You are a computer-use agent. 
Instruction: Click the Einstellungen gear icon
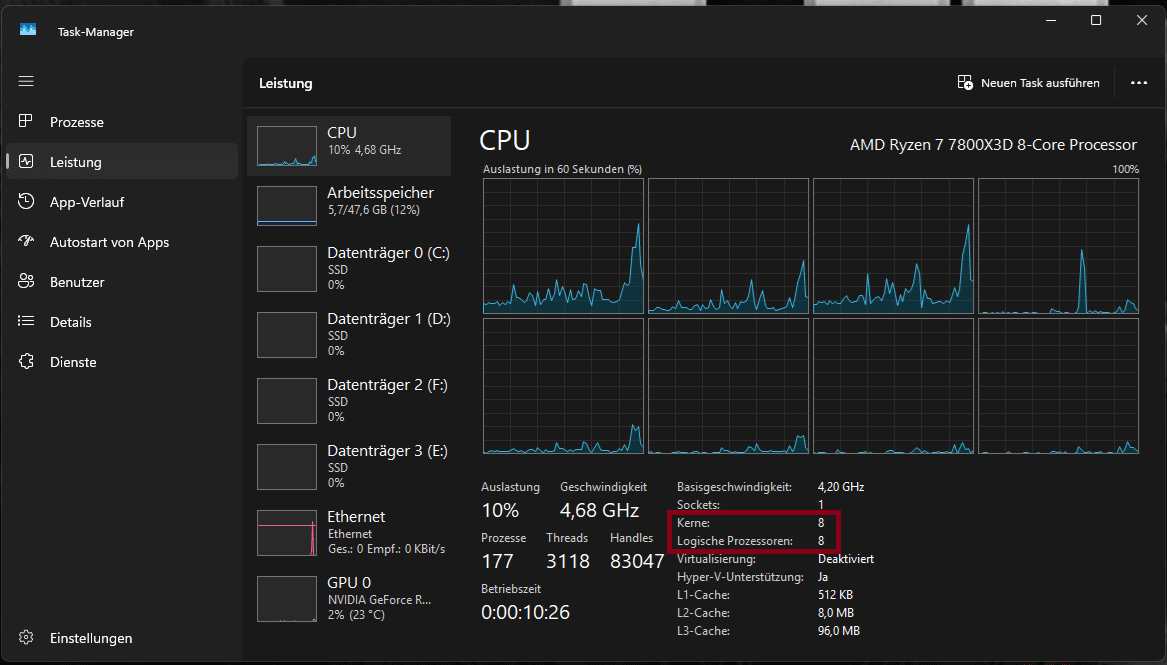click(x=26, y=637)
